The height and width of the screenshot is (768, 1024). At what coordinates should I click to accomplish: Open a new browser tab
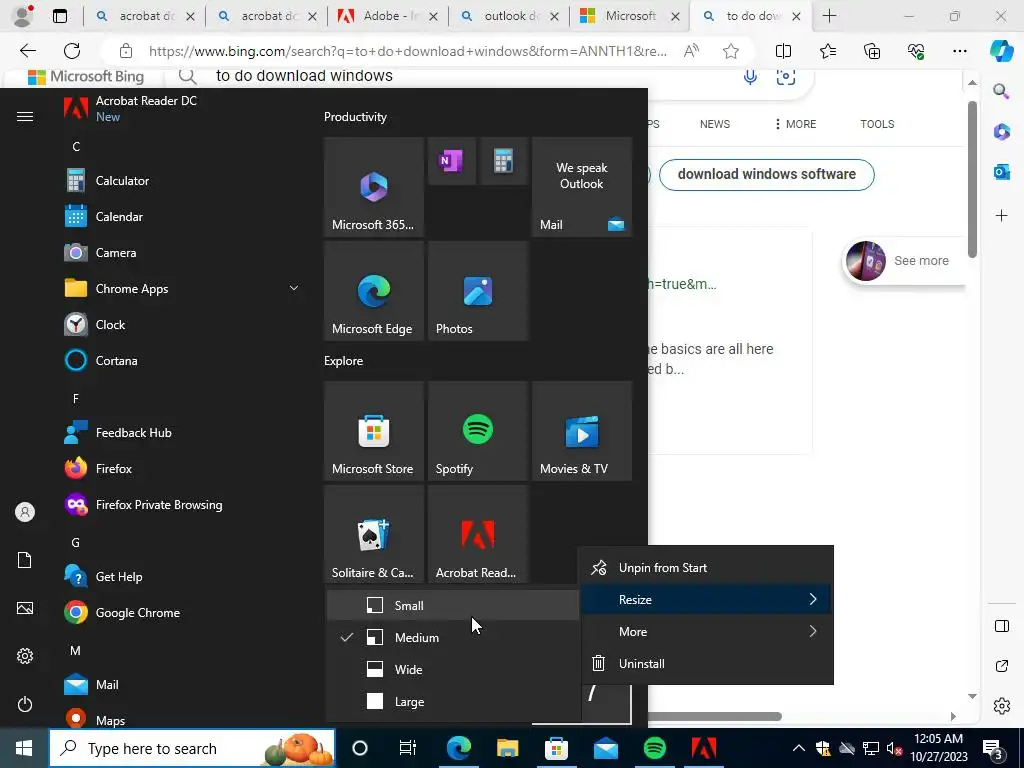pos(829,16)
